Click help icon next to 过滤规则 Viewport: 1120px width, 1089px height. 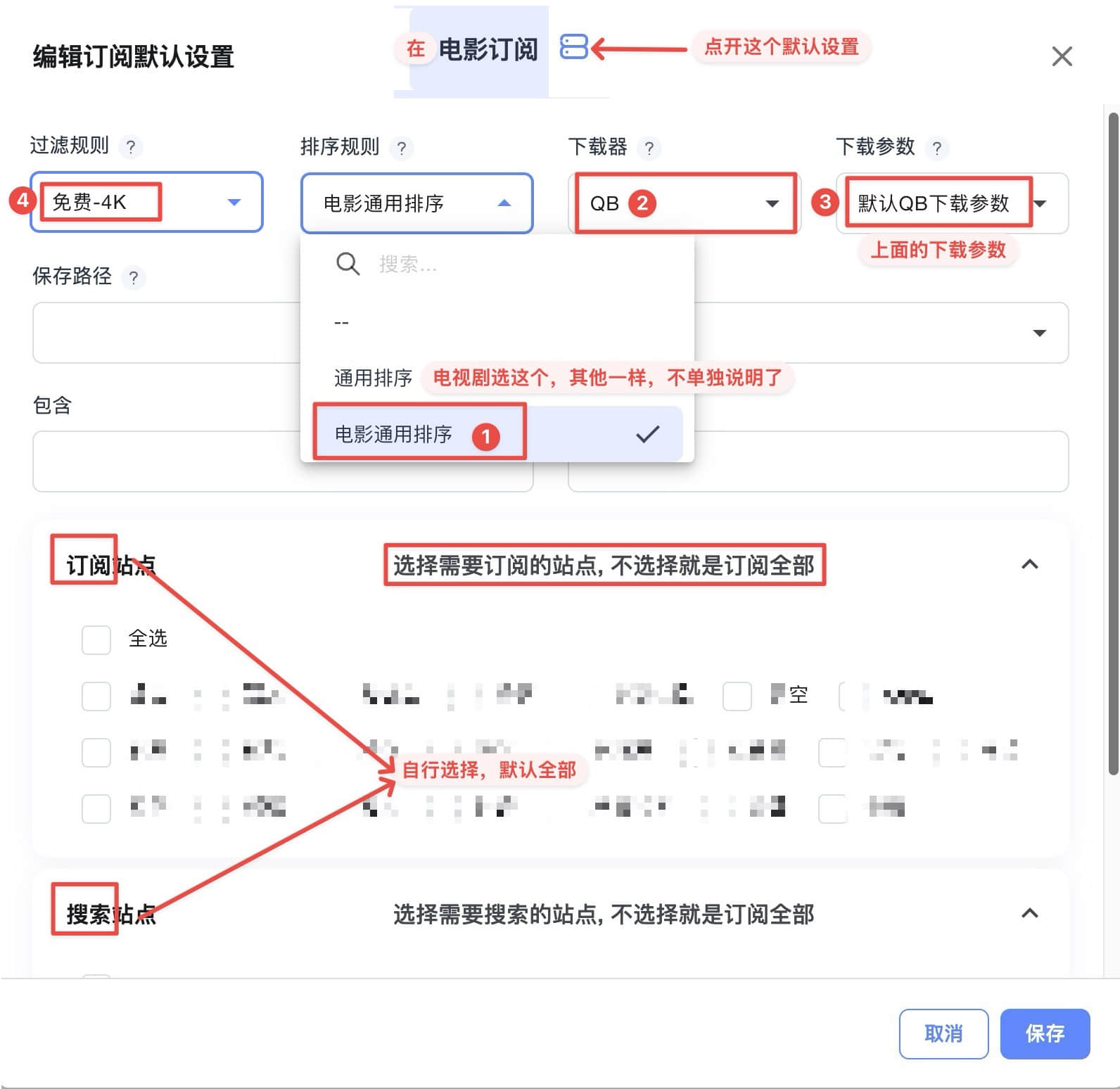click(130, 147)
